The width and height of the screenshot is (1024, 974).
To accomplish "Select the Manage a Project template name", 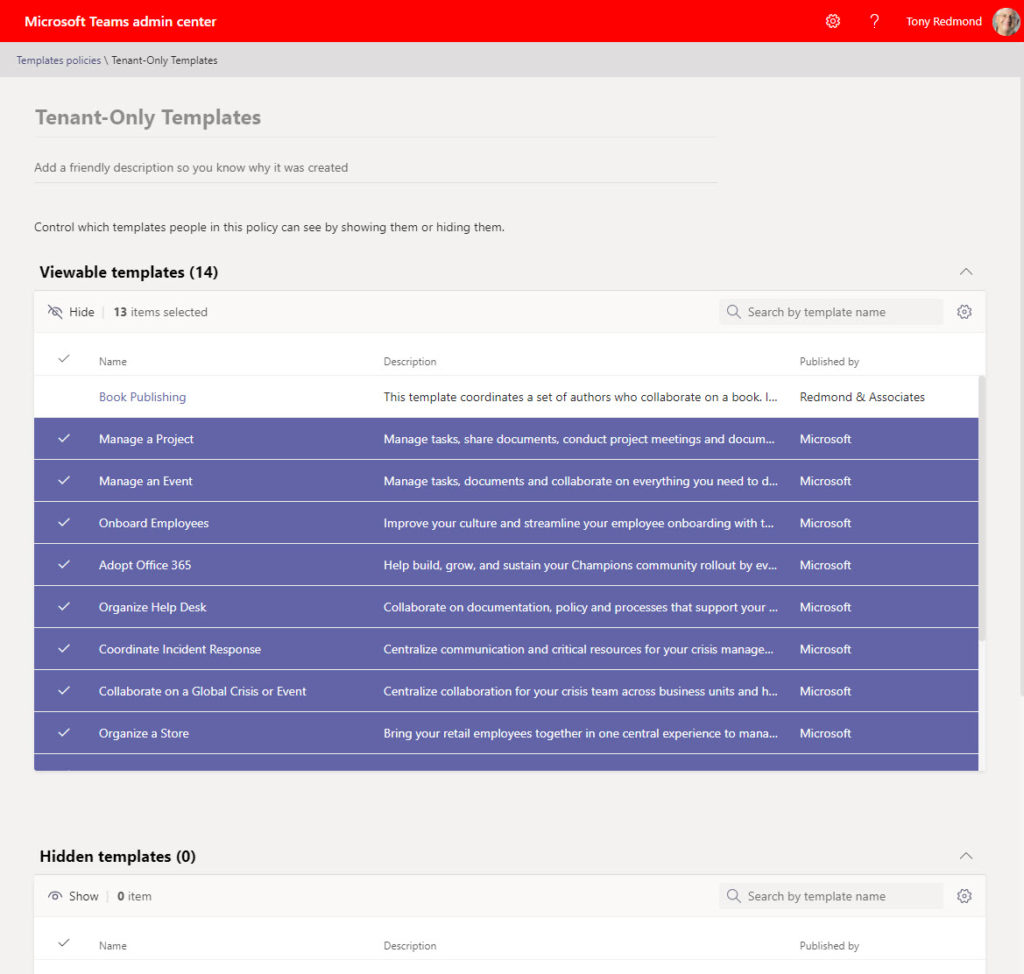I will point(146,439).
